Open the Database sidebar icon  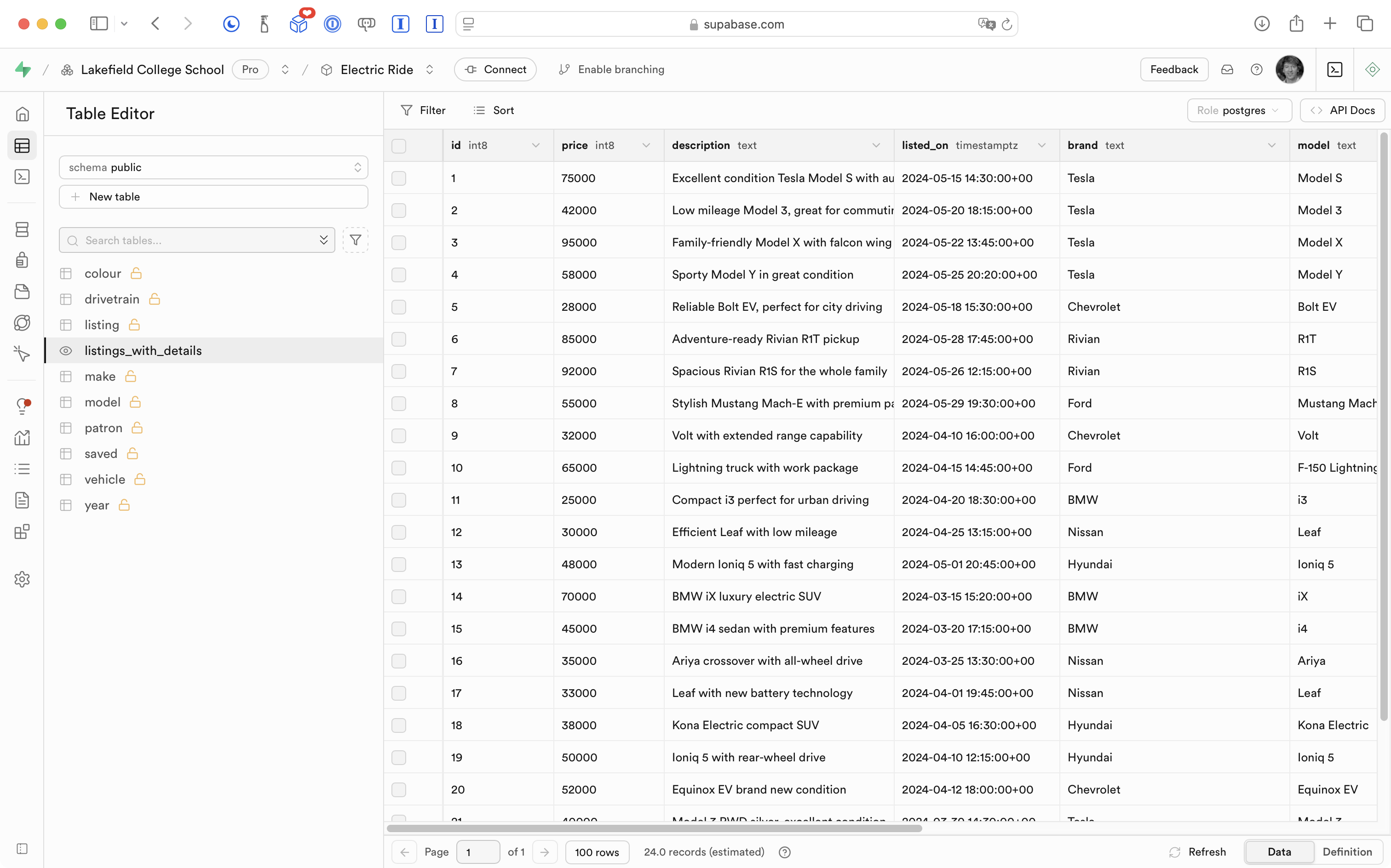pos(22,229)
